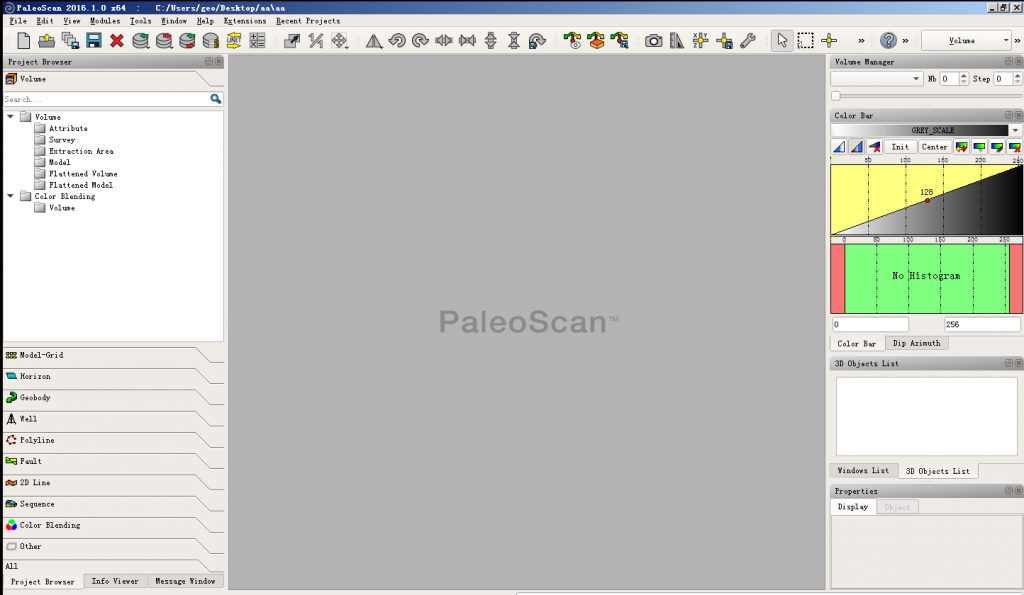Click the red 128 control point on color curve
The height and width of the screenshot is (595, 1024).
pyautogui.click(x=927, y=201)
